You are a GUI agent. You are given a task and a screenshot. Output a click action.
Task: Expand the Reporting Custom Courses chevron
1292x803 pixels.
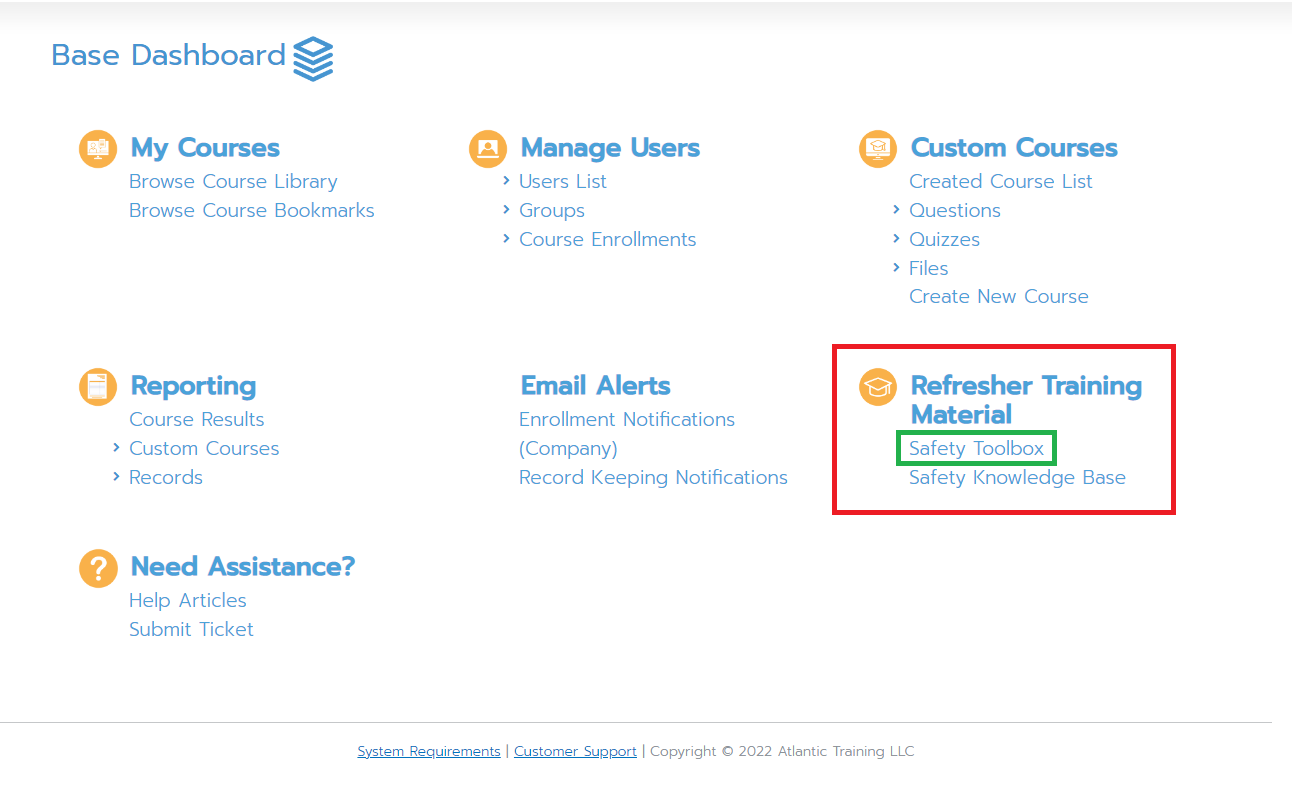pos(117,447)
